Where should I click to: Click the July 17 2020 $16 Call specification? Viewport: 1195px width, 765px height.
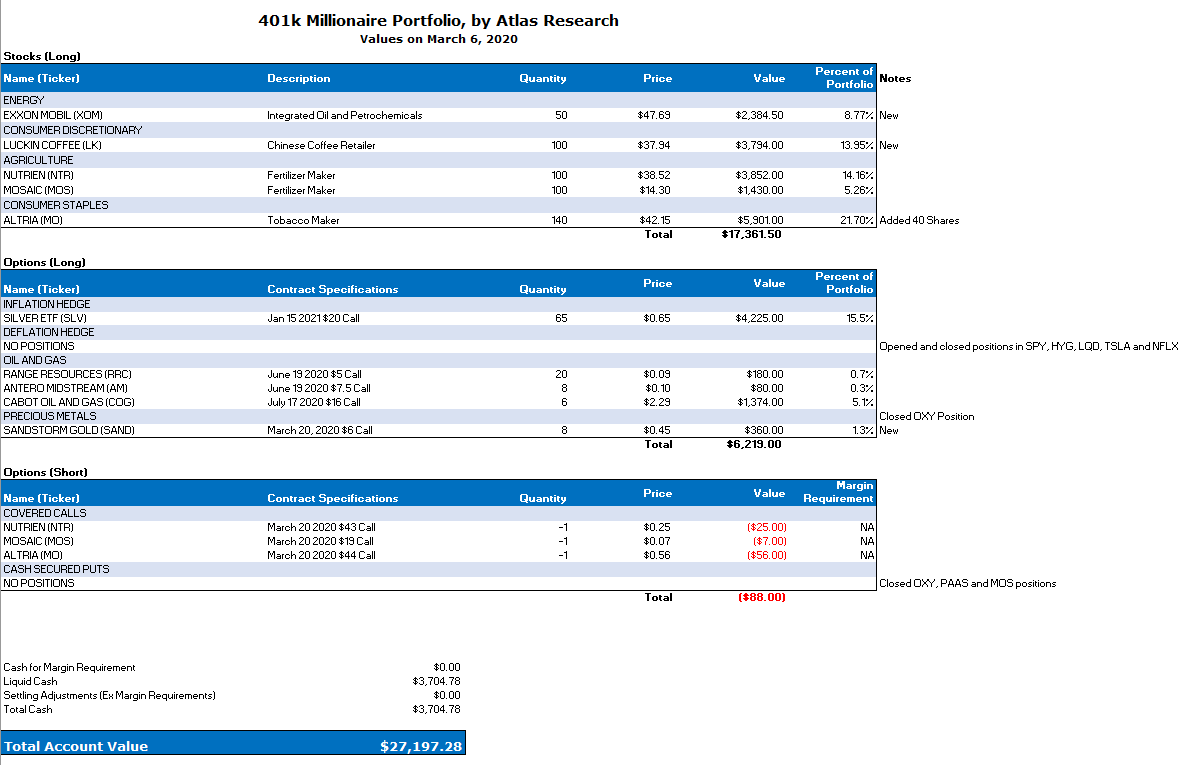coord(314,402)
